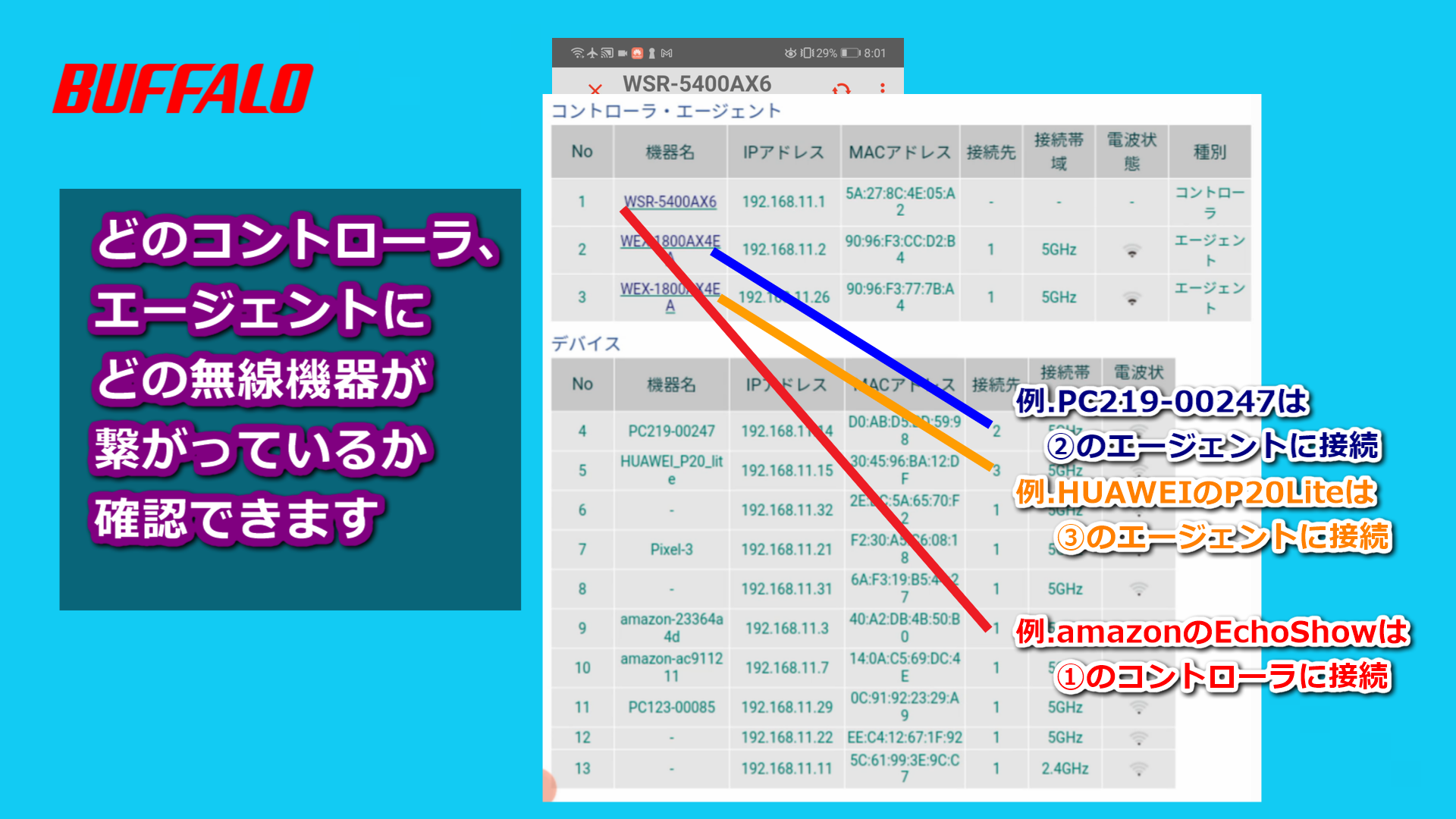1456x819 pixels.
Task: Click IP address 192.168.11.11
Action: [x=786, y=769]
